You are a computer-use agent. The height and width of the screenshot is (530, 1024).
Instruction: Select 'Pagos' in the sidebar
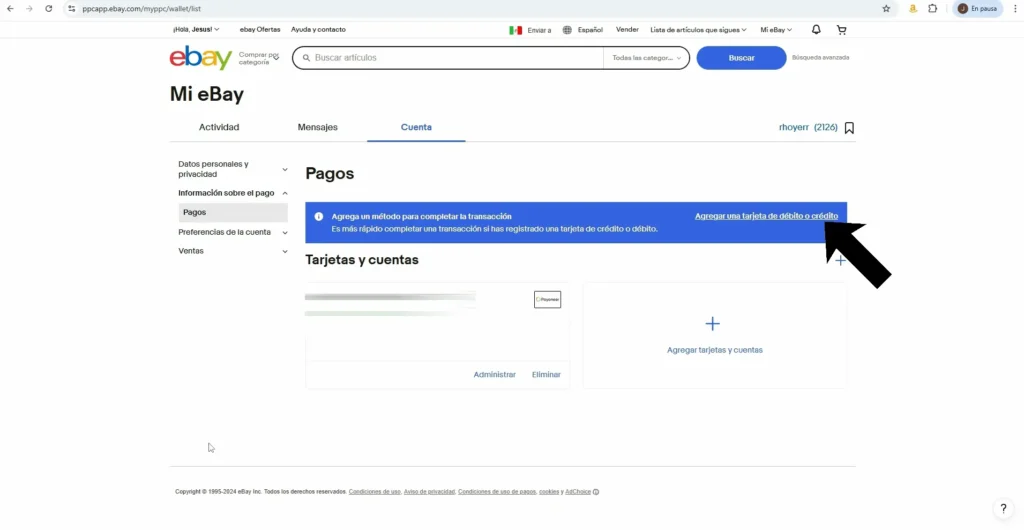233,213
